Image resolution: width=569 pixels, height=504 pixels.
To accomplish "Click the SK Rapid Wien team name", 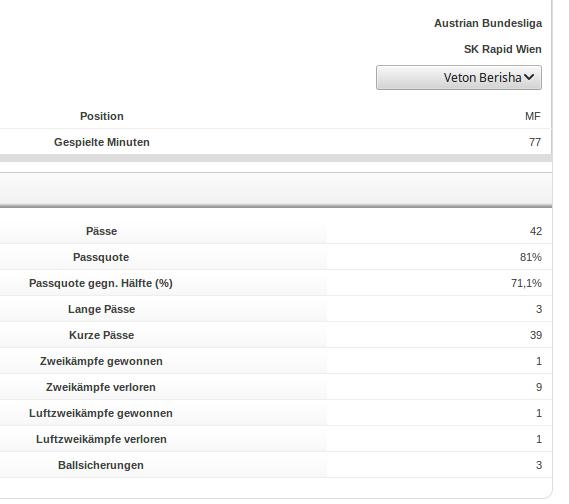I will pos(503,49).
